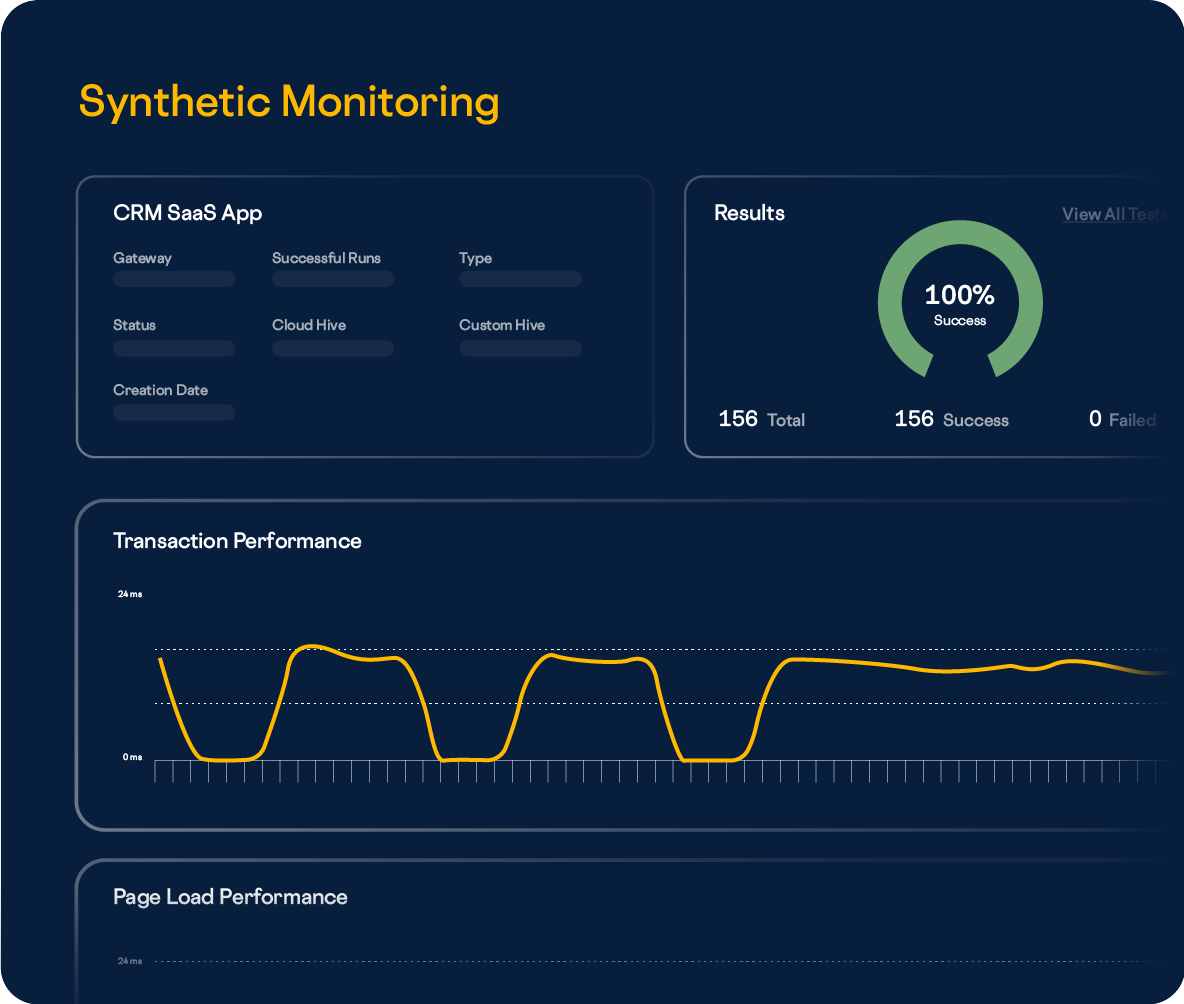Click the Gateway value field
This screenshot has width=1184, height=1004.
point(174,279)
